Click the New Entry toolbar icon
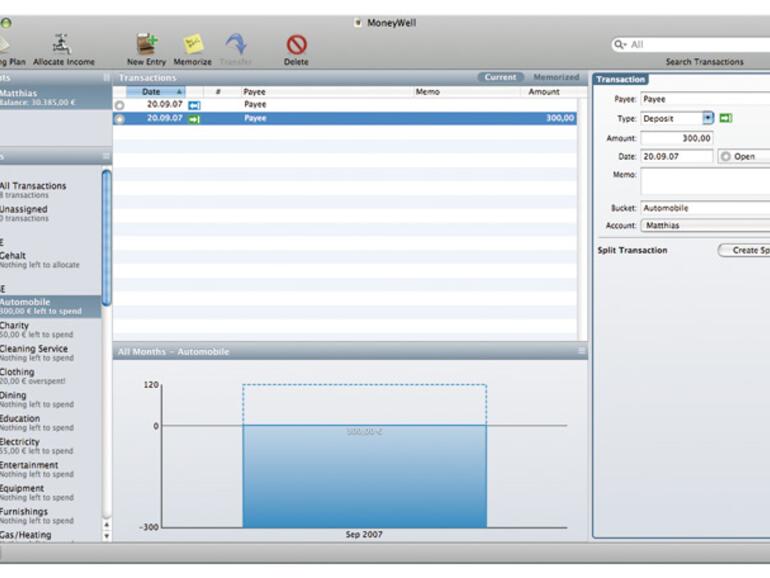 pyautogui.click(x=147, y=44)
